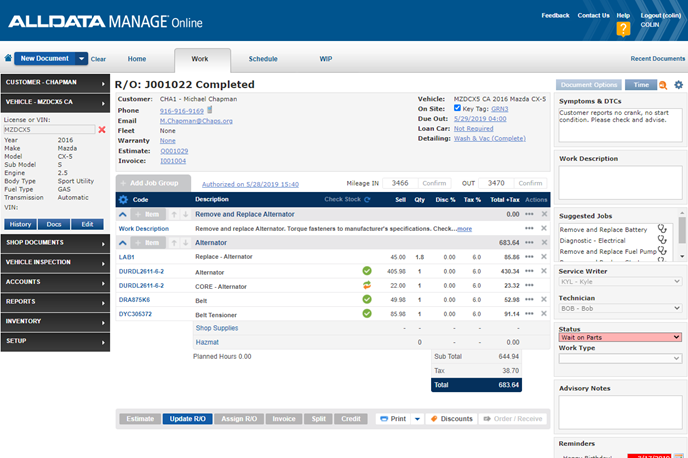
Task: Collapse the Alternator job group
Action: point(123,242)
